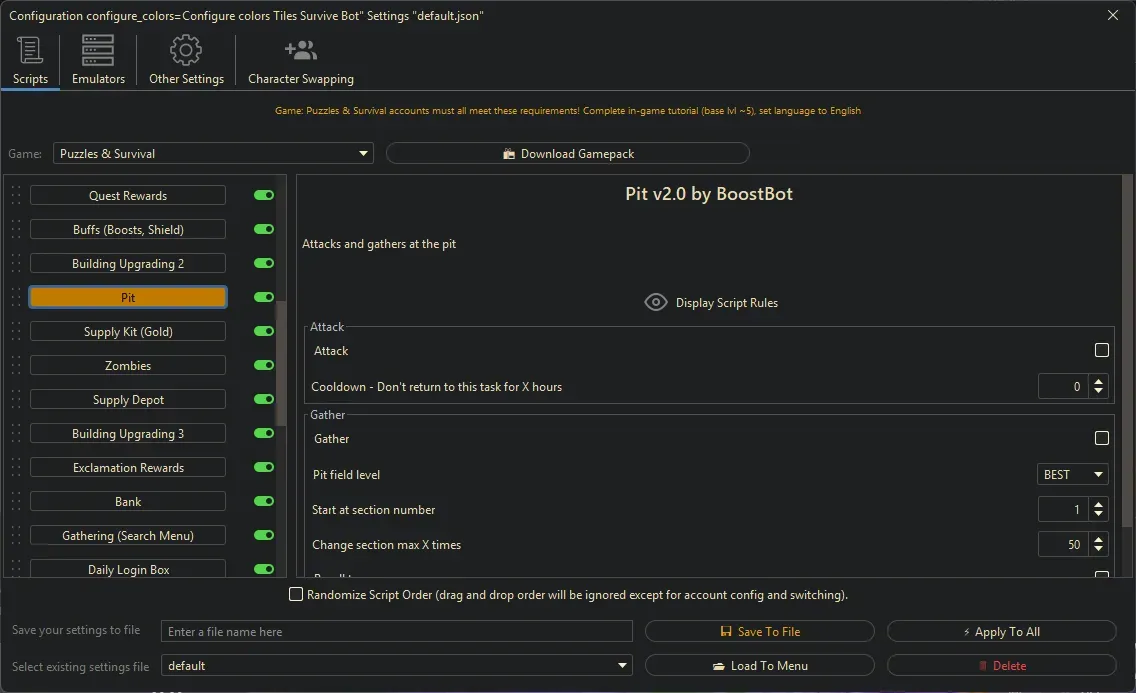Click the file name input field
The width and height of the screenshot is (1136, 693).
[397, 632]
